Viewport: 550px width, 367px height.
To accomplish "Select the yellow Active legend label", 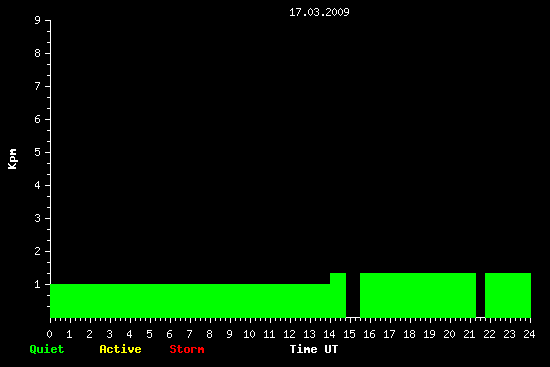I will point(120,349).
